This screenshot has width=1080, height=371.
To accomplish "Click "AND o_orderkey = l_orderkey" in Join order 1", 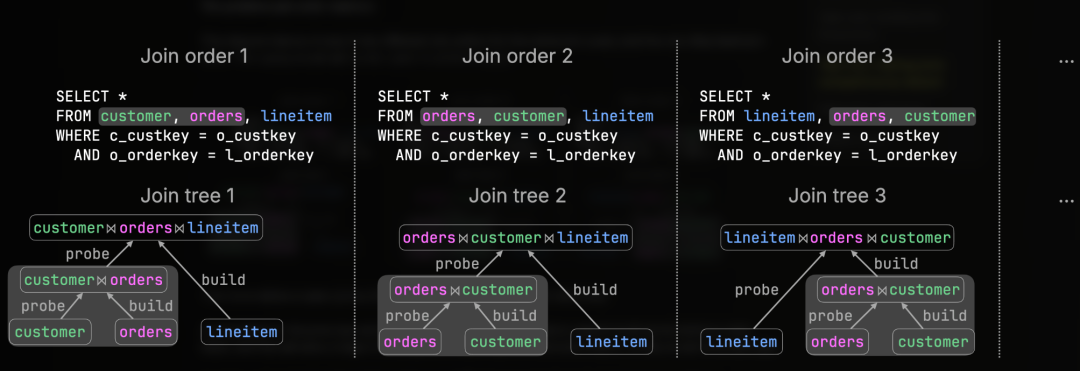I will click(194, 155).
